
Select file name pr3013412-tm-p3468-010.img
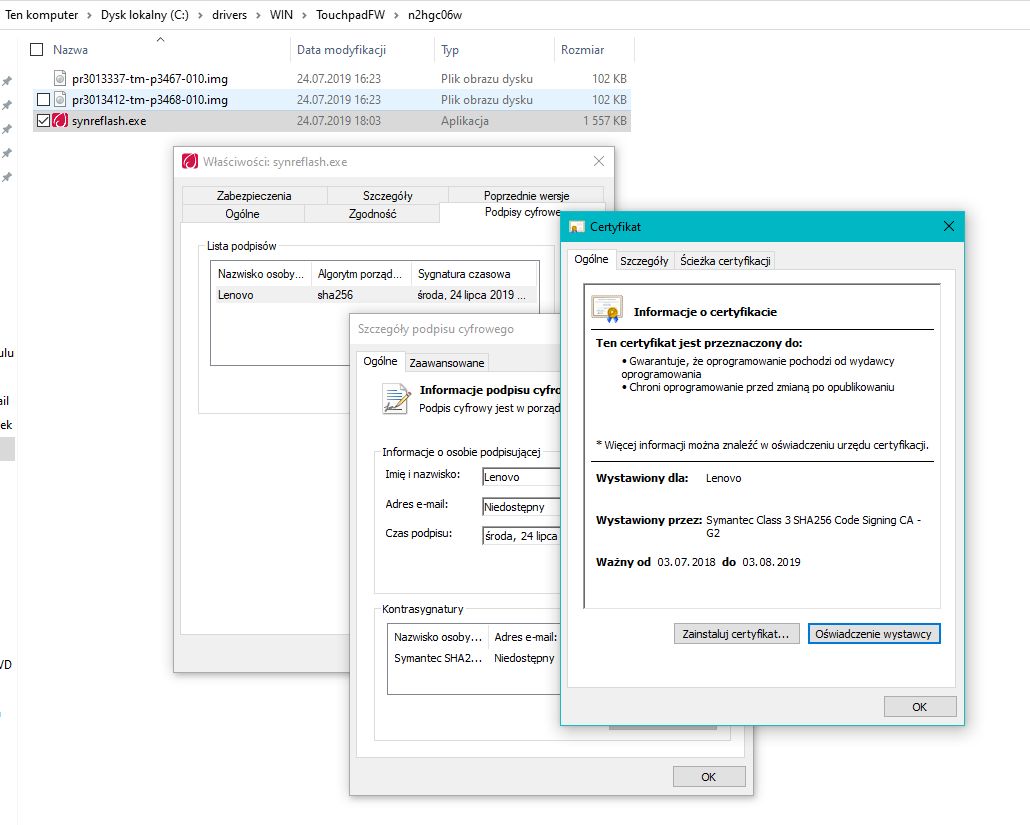coord(150,100)
